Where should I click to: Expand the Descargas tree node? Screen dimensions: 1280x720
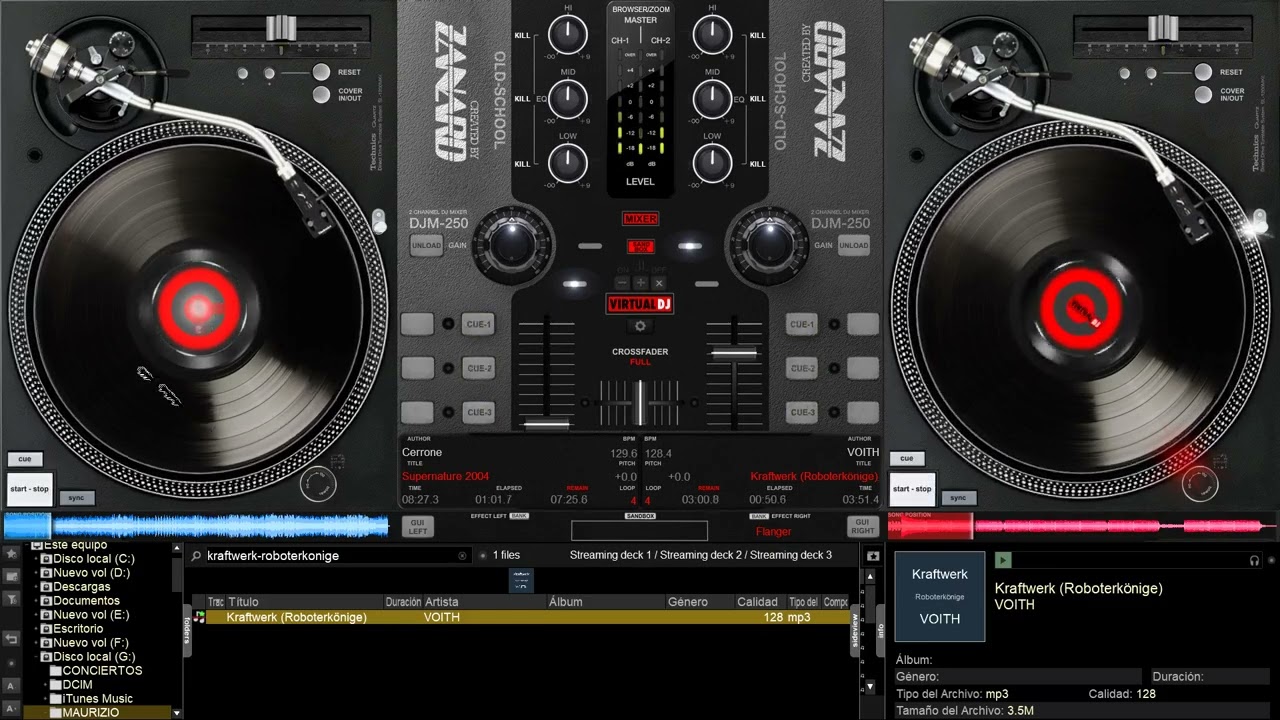pos(37,587)
